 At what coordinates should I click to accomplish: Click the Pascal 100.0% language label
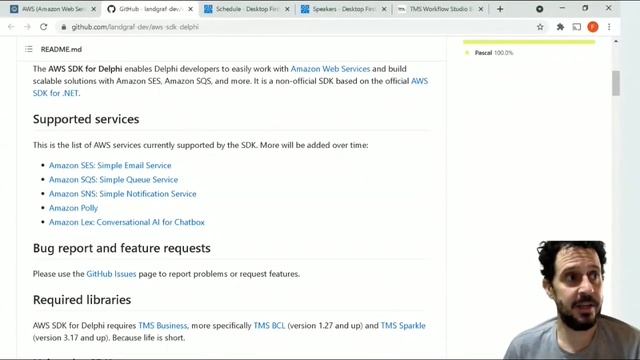[x=493, y=53]
